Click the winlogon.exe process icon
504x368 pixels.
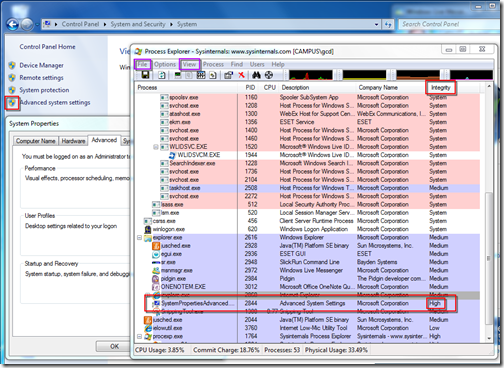coord(148,229)
